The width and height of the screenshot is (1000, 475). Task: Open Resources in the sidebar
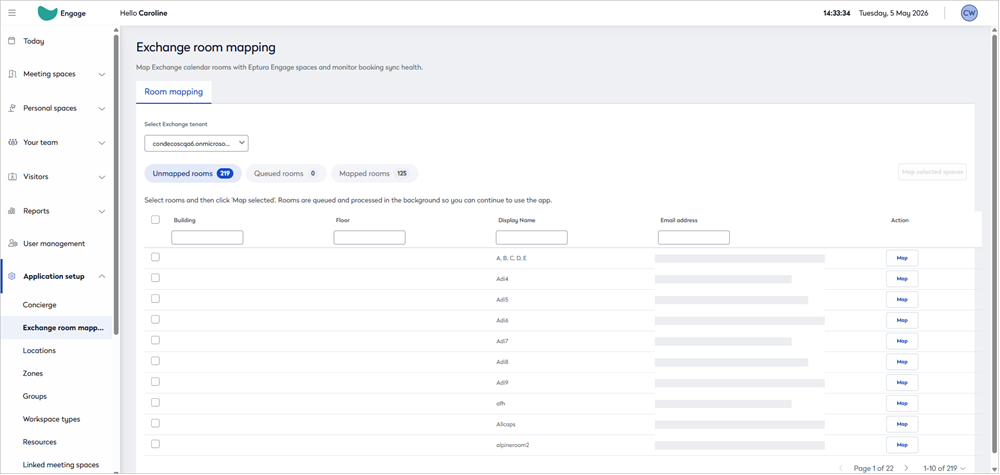40,442
